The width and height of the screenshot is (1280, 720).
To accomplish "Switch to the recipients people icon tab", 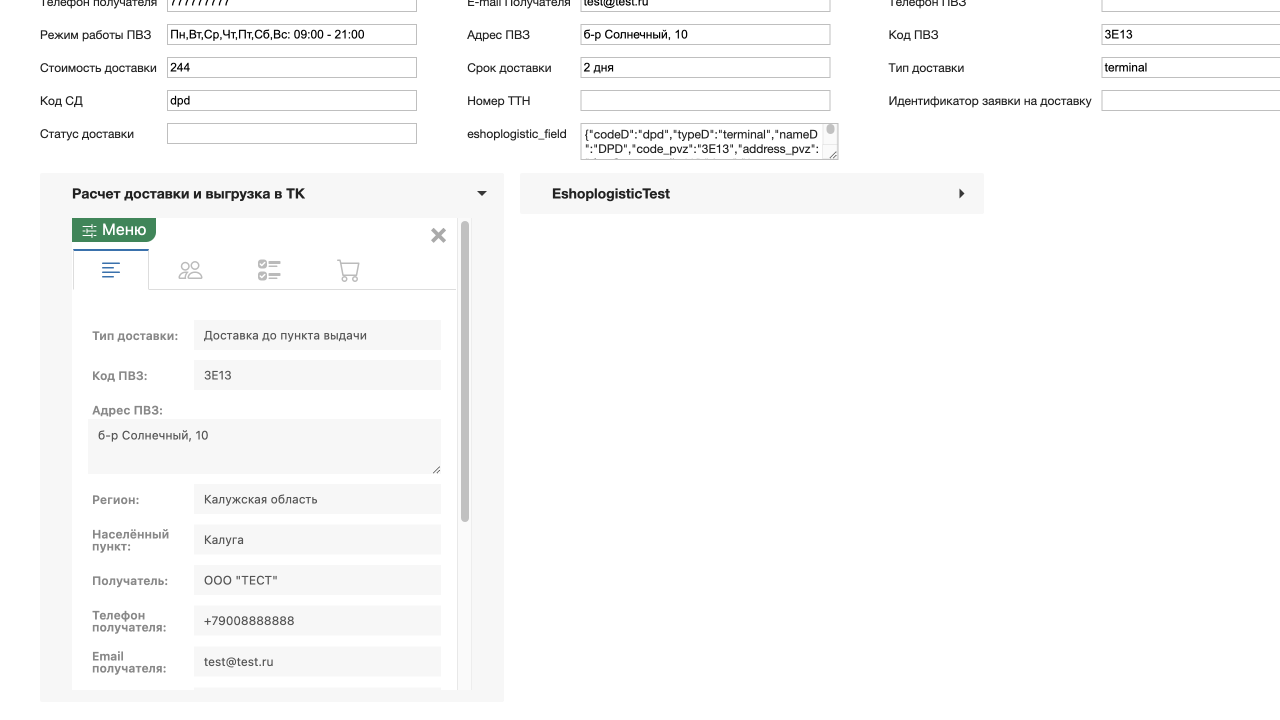I will coord(190,270).
